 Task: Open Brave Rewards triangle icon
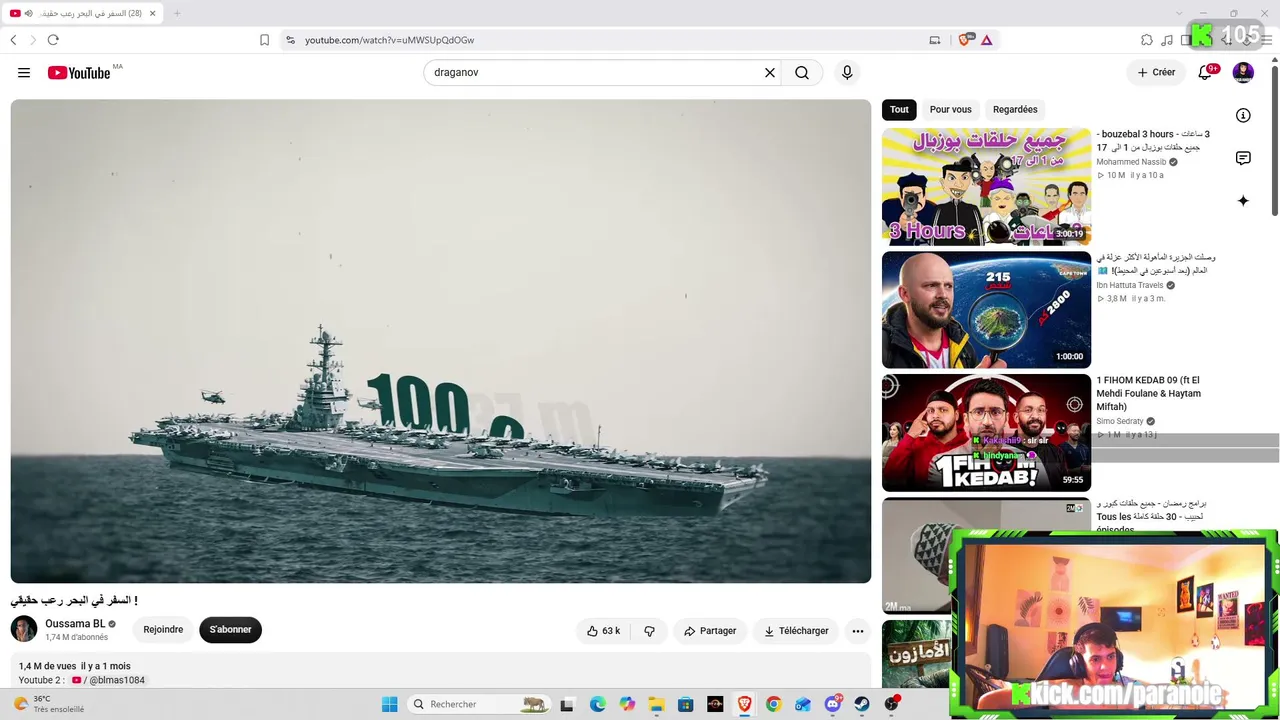987,40
